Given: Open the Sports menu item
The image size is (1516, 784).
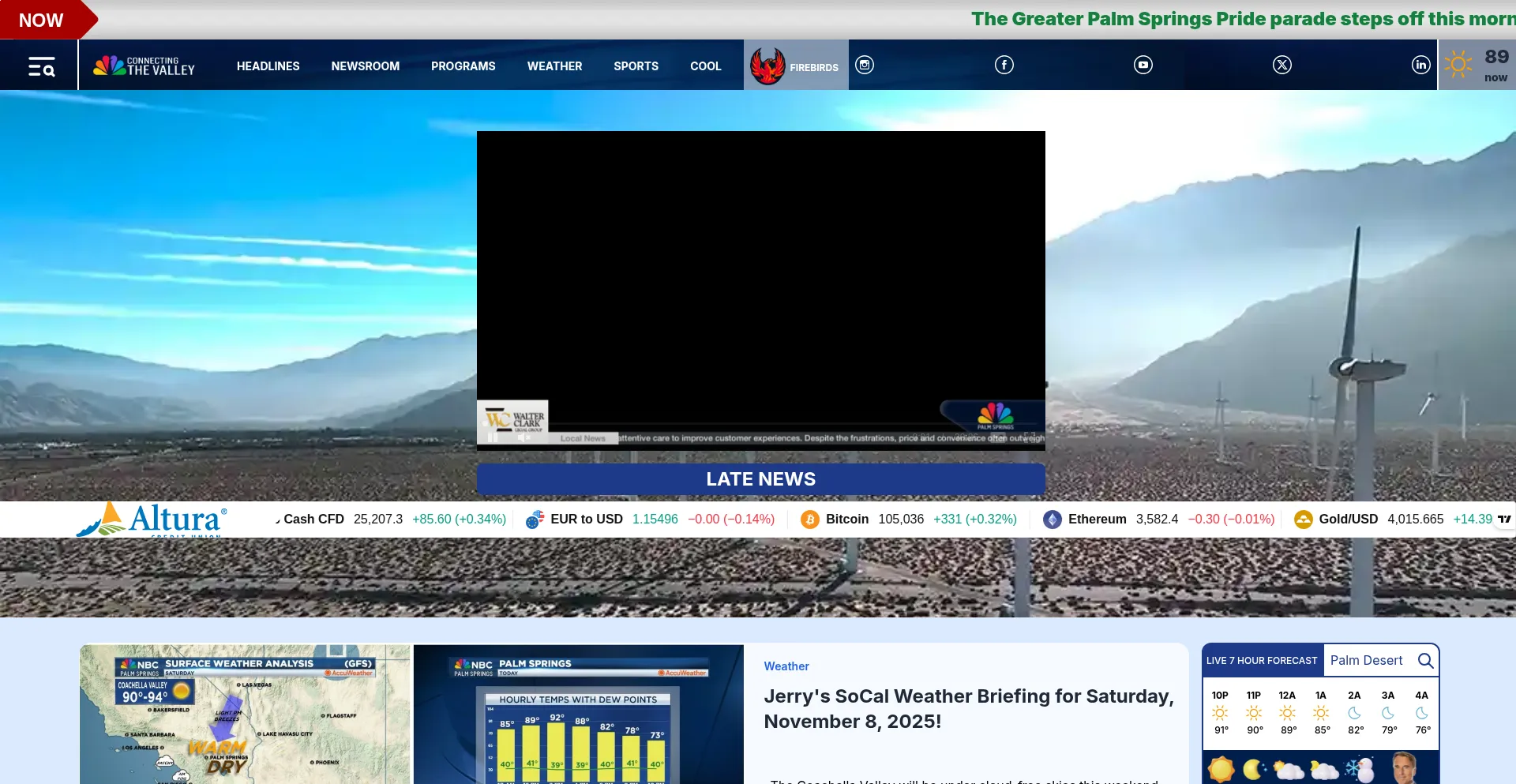Looking at the screenshot, I should pos(636,66).
